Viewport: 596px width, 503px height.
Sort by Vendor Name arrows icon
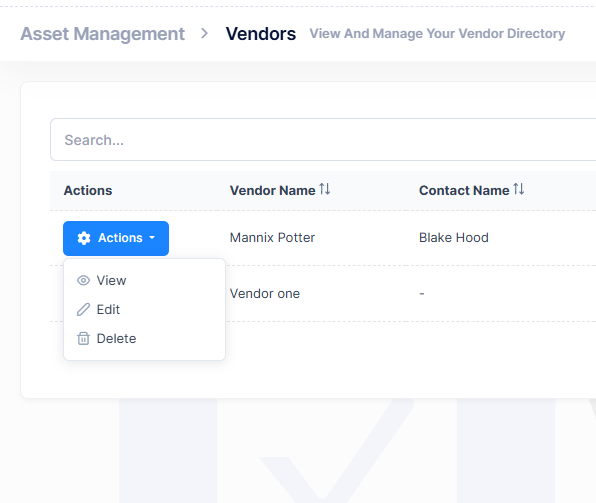click(x=325, y=189)
